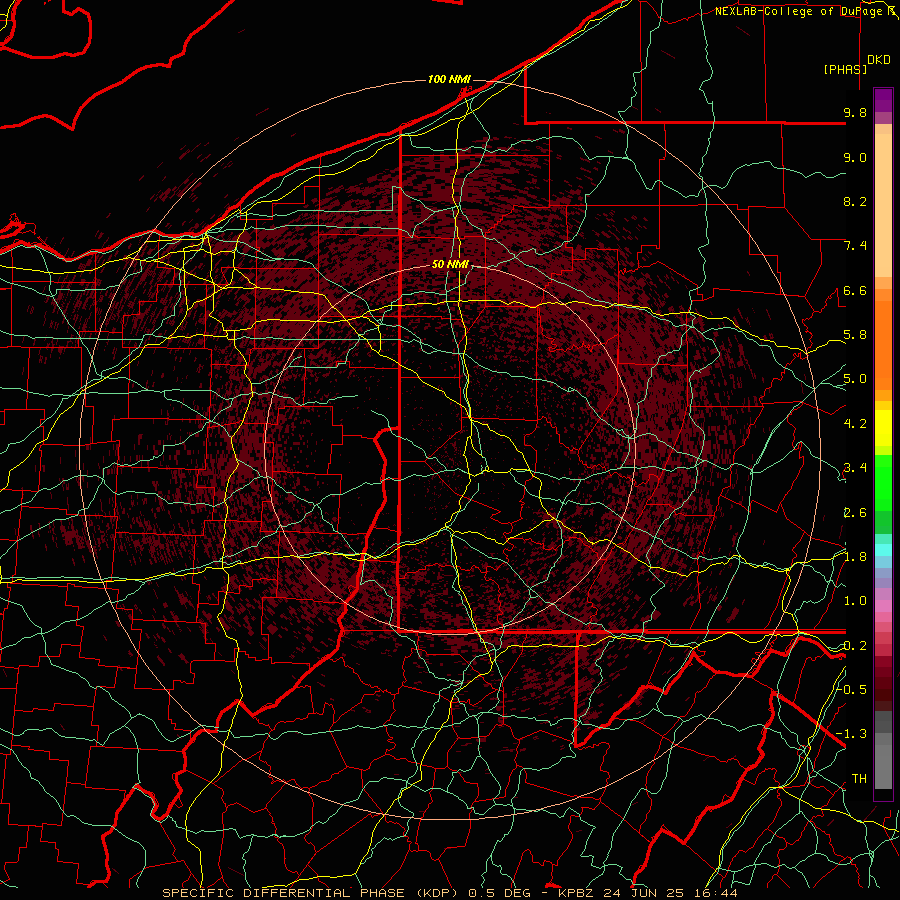This screenshot has width=900, height=900.
Task: Click the DKD label above the color bar
Action: pos(879,60)
